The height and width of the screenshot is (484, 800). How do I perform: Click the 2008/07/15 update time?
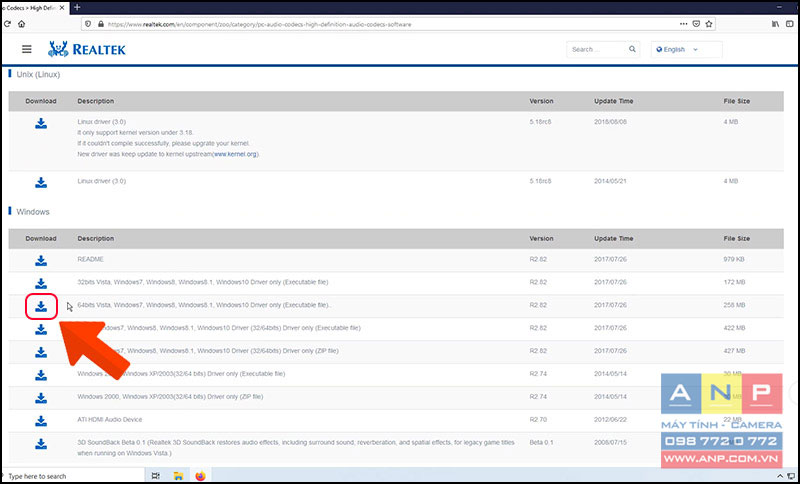pyautogui.click(x=610, y=443)
